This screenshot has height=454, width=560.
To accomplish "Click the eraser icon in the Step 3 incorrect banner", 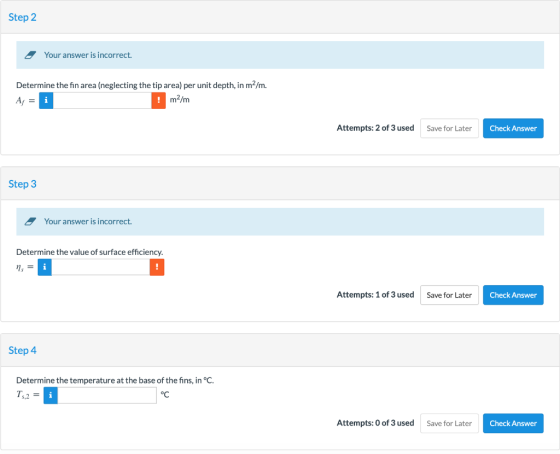I will tap(30, 221).
